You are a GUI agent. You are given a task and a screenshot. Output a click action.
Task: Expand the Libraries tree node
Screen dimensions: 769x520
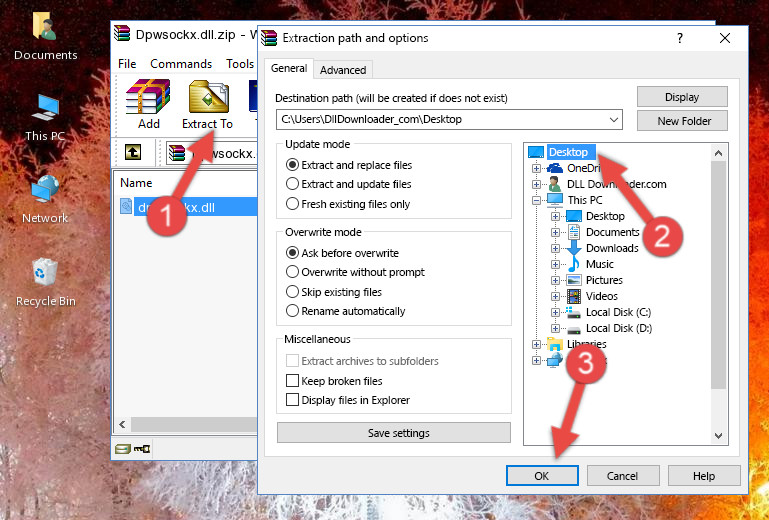click(x=537, y=344)
